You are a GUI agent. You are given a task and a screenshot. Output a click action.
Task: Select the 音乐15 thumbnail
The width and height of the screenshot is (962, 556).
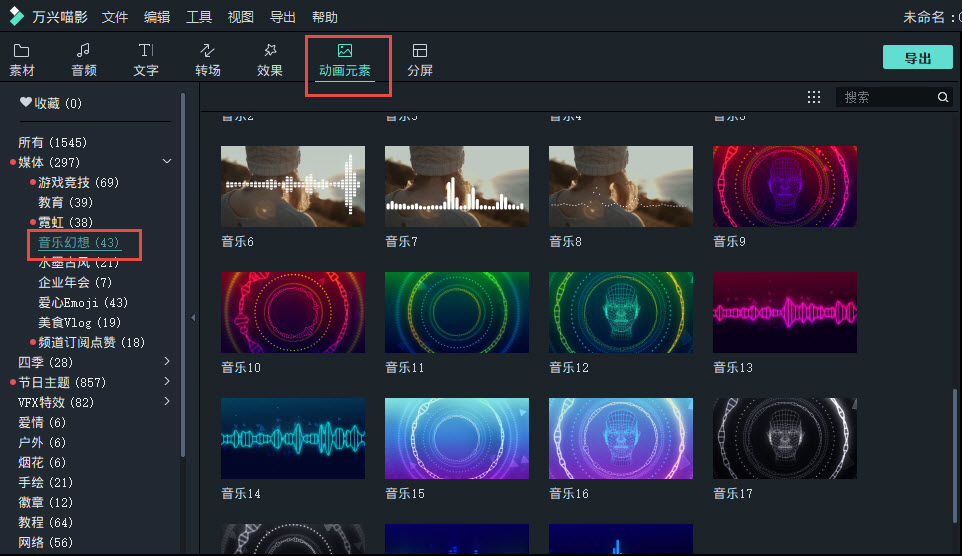[x=456, y=438]
